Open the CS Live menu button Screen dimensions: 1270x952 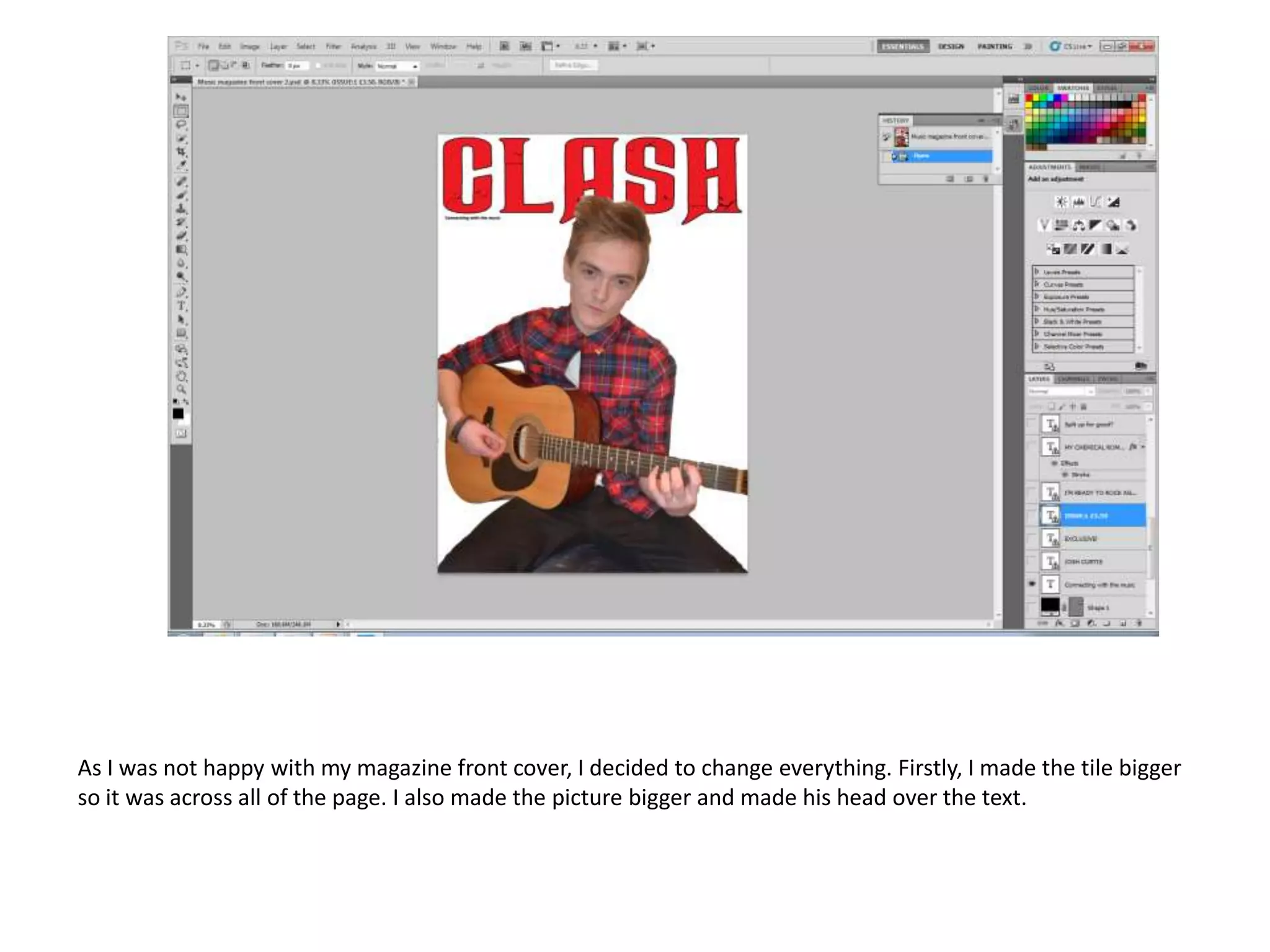[1071, 46]
